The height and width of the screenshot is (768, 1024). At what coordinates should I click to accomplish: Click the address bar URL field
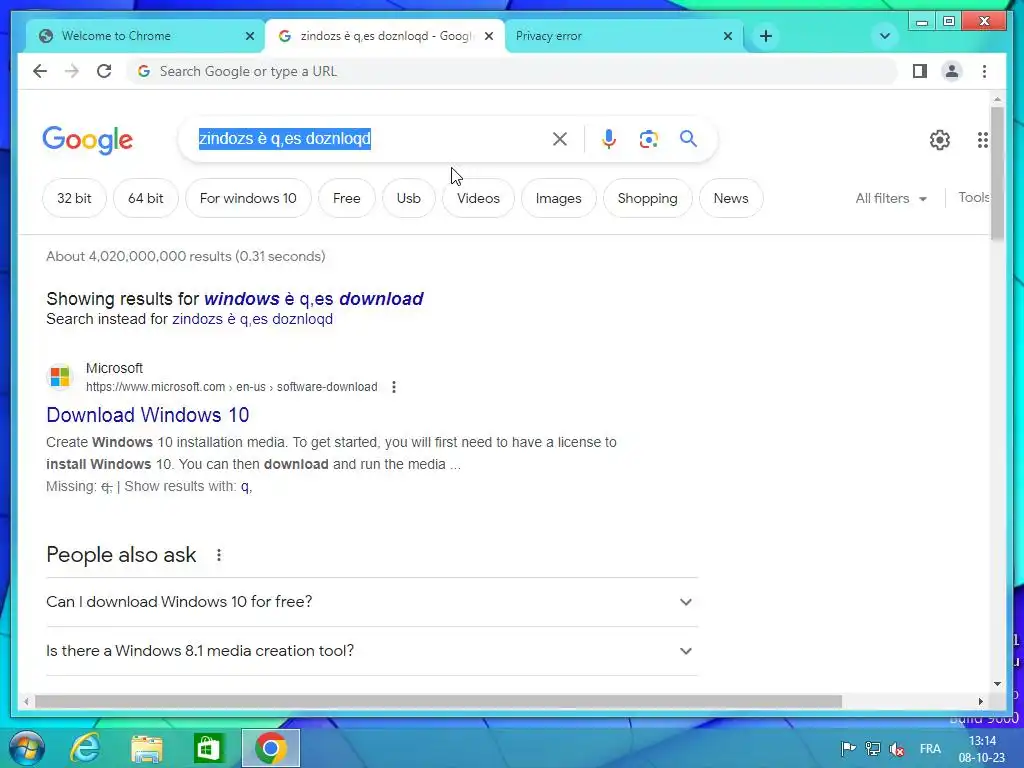(512, 71)
